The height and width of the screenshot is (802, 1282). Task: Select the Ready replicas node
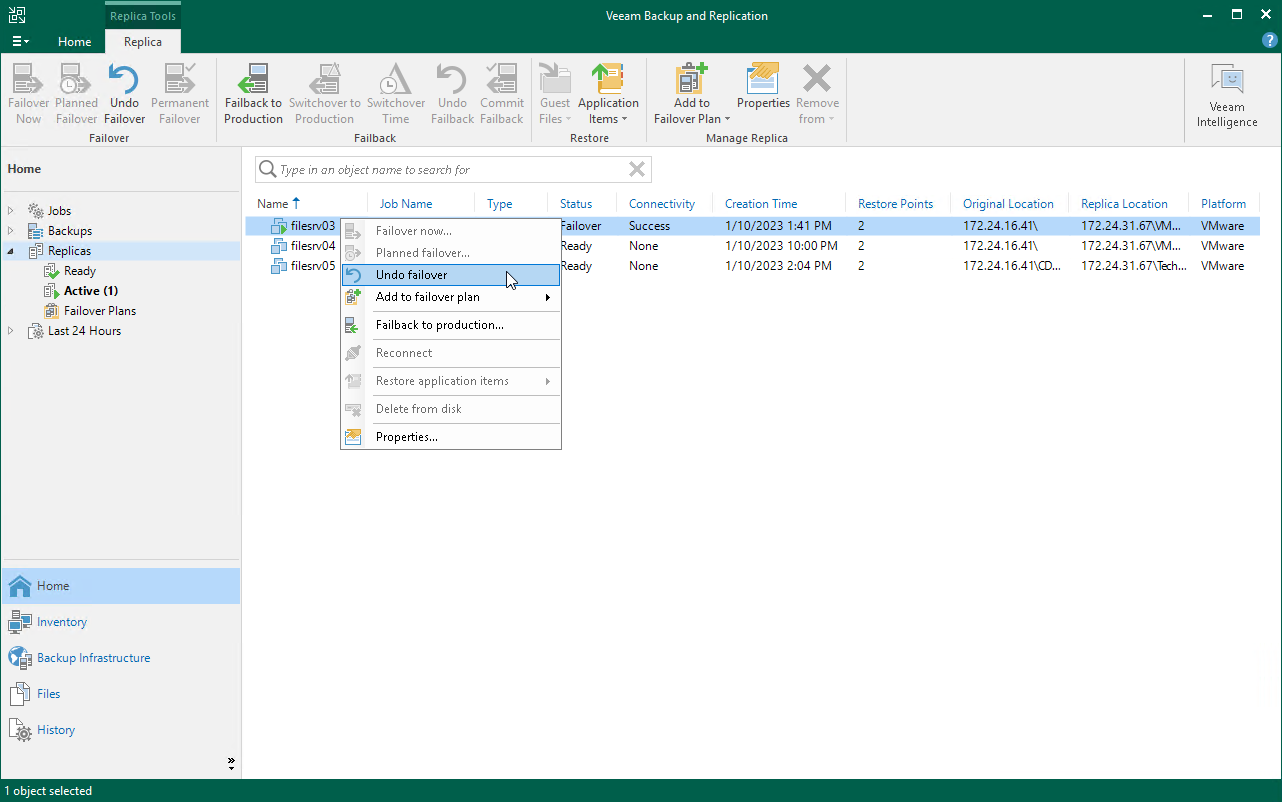pyautogui.click(x=80, y=271)
